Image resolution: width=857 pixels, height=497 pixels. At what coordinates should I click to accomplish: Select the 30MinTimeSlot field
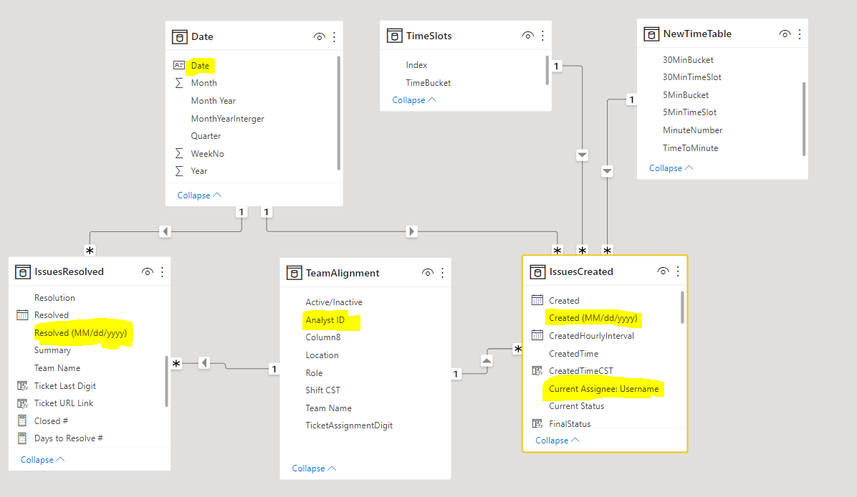click(x=692, y=77)
